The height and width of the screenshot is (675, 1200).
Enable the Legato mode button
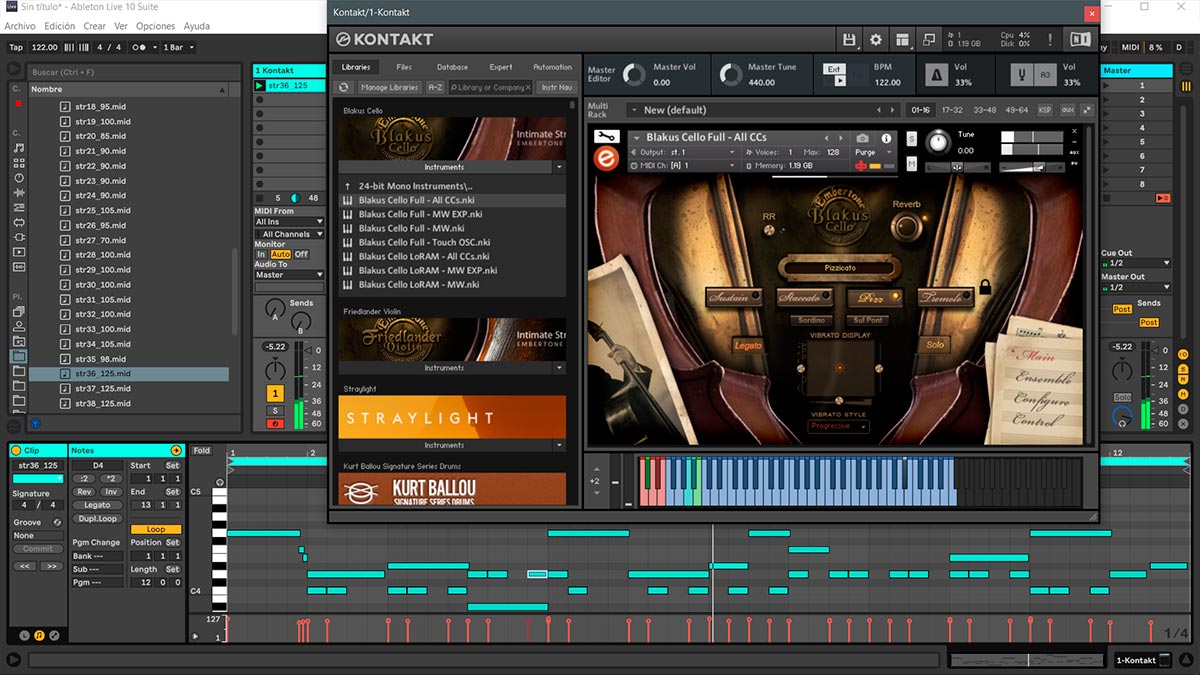coord(748,345)
